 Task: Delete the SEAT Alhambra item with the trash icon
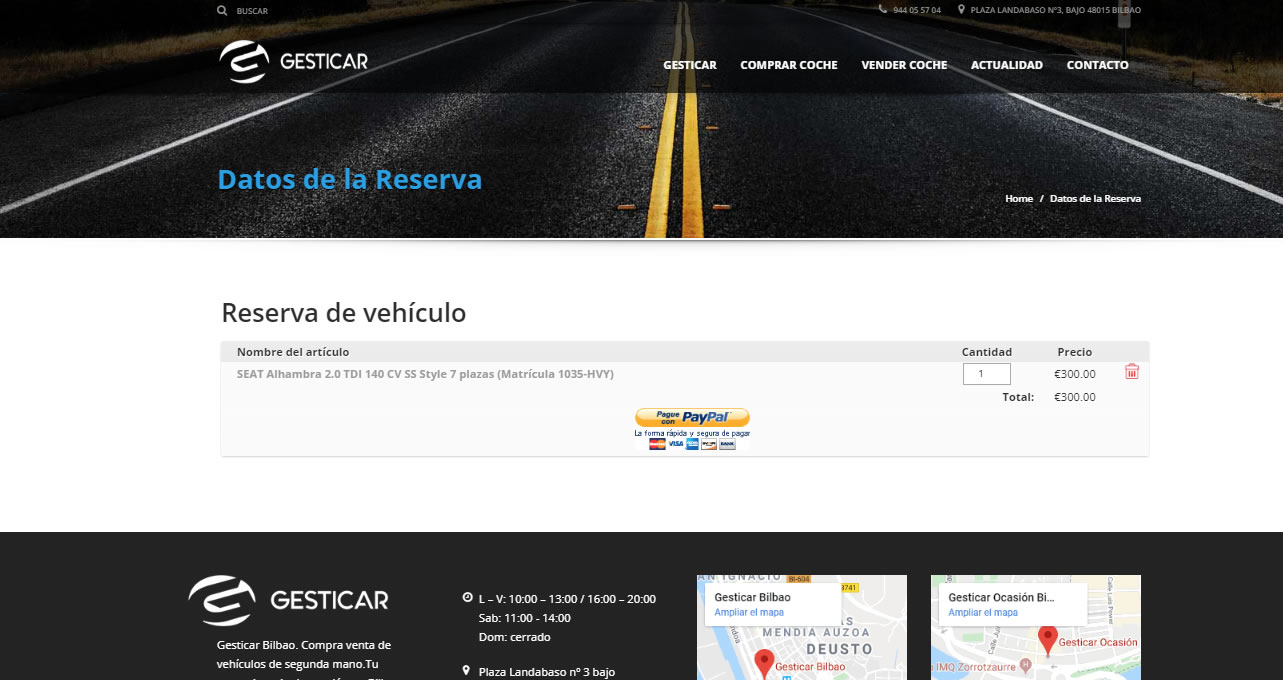[1132, 372]
